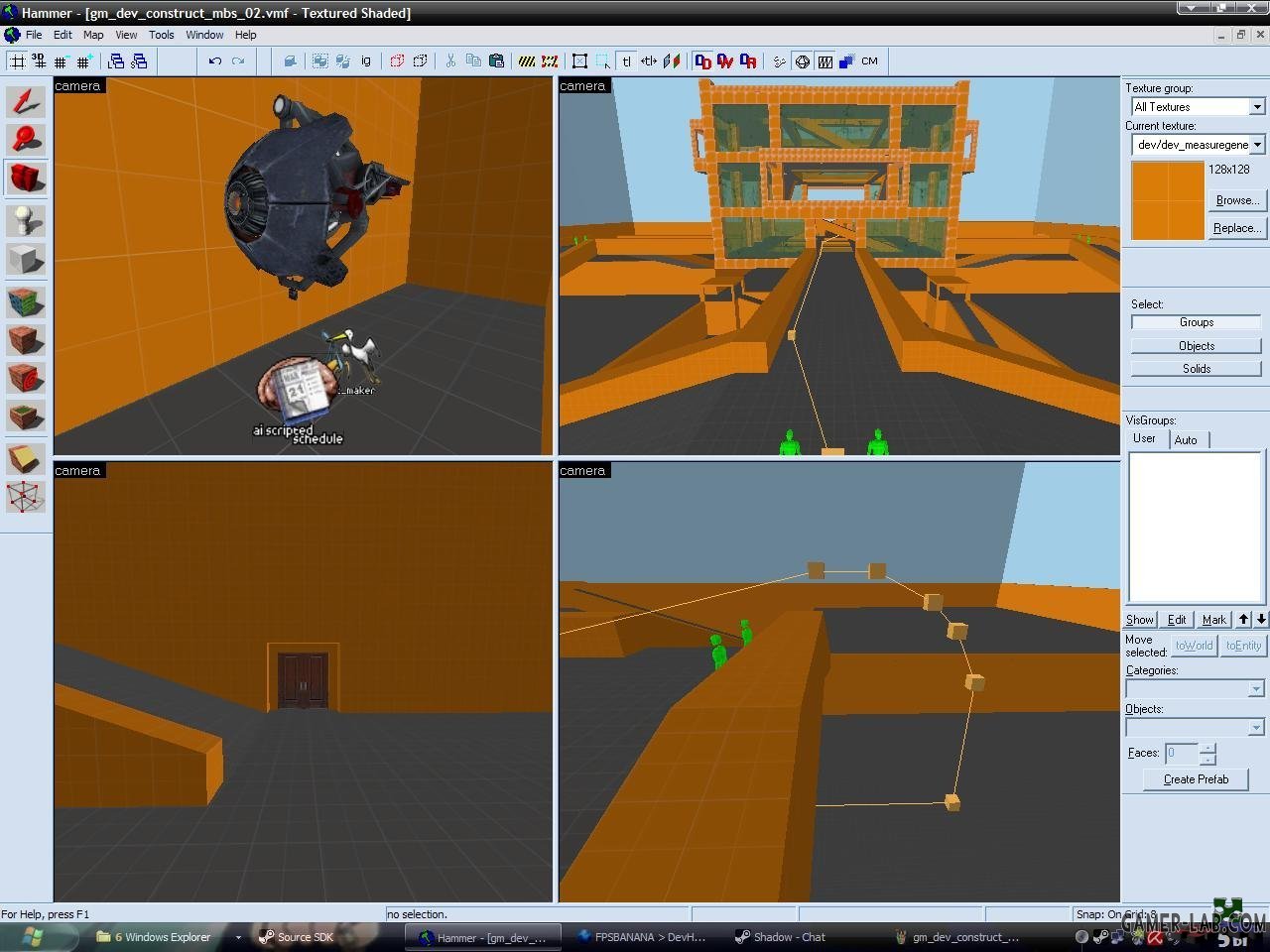Click the Save Window State icon
Viewport: 1270px width, 952px height.
139,61
